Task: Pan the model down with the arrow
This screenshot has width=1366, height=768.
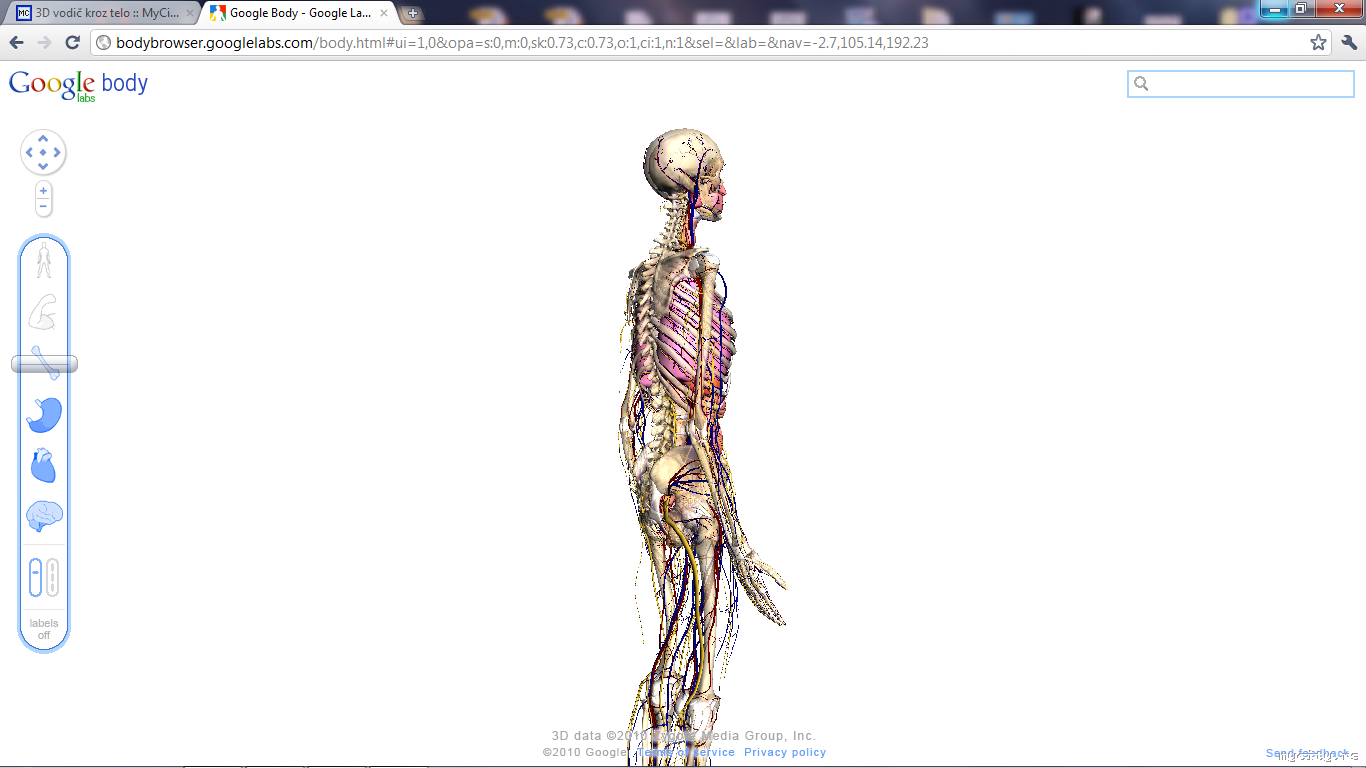Action: pyautogui.click(x=43, y=167)
